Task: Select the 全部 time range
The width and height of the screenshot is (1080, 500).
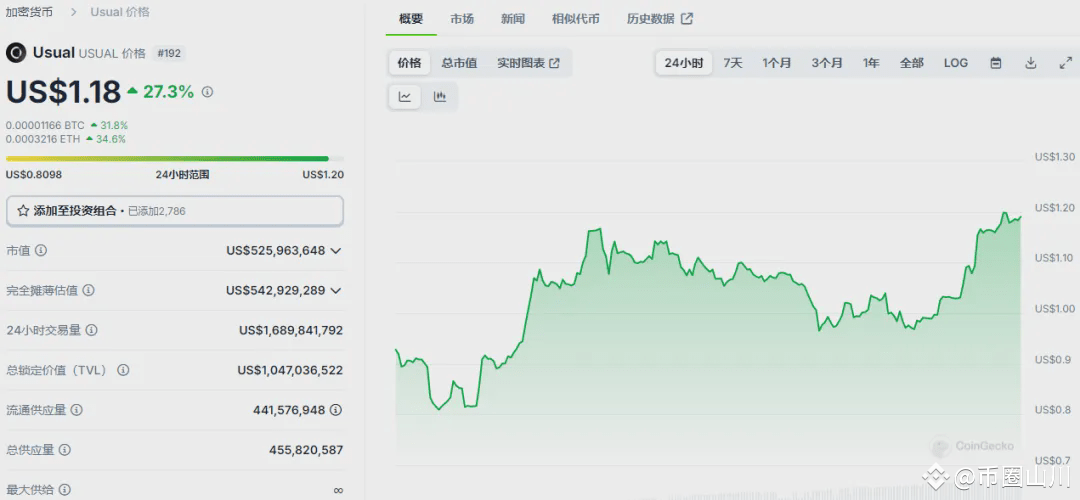Action: coord(912,63)
